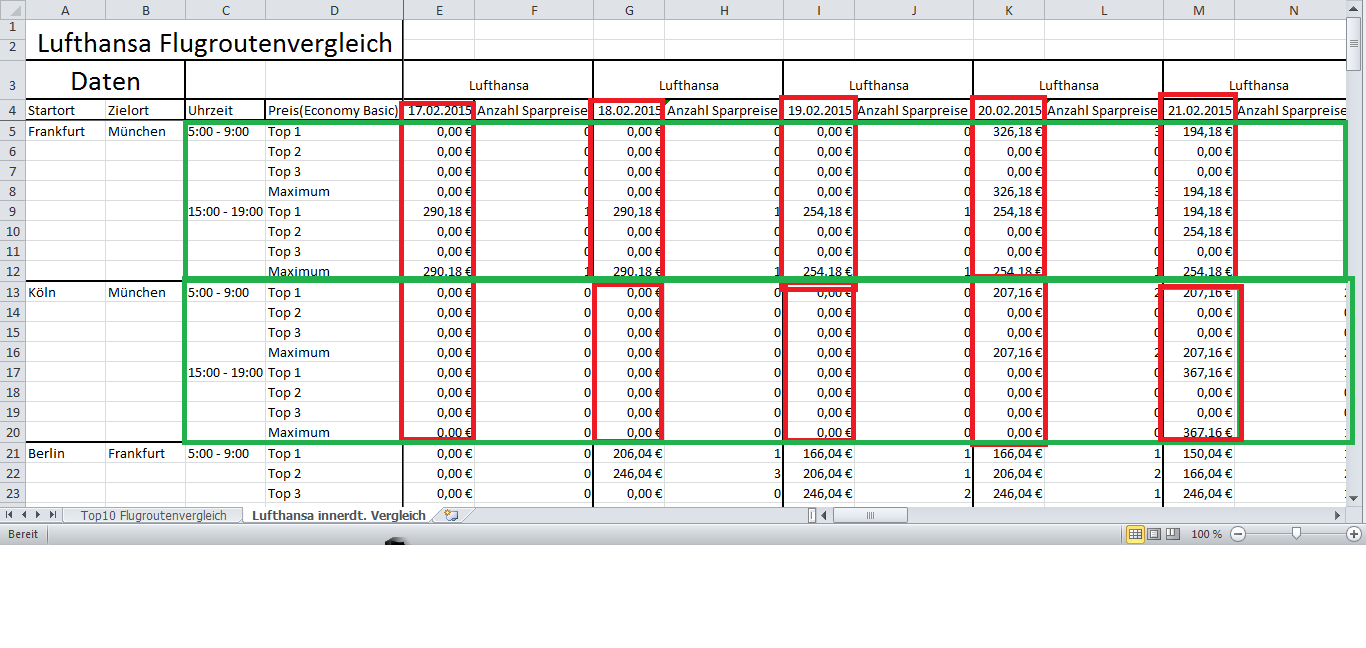The height and width of the screenshot is (648, 1366).
Task: Select the Lufthansa innerdt. Vergleich sheet tab
Action: click(339, 516)
